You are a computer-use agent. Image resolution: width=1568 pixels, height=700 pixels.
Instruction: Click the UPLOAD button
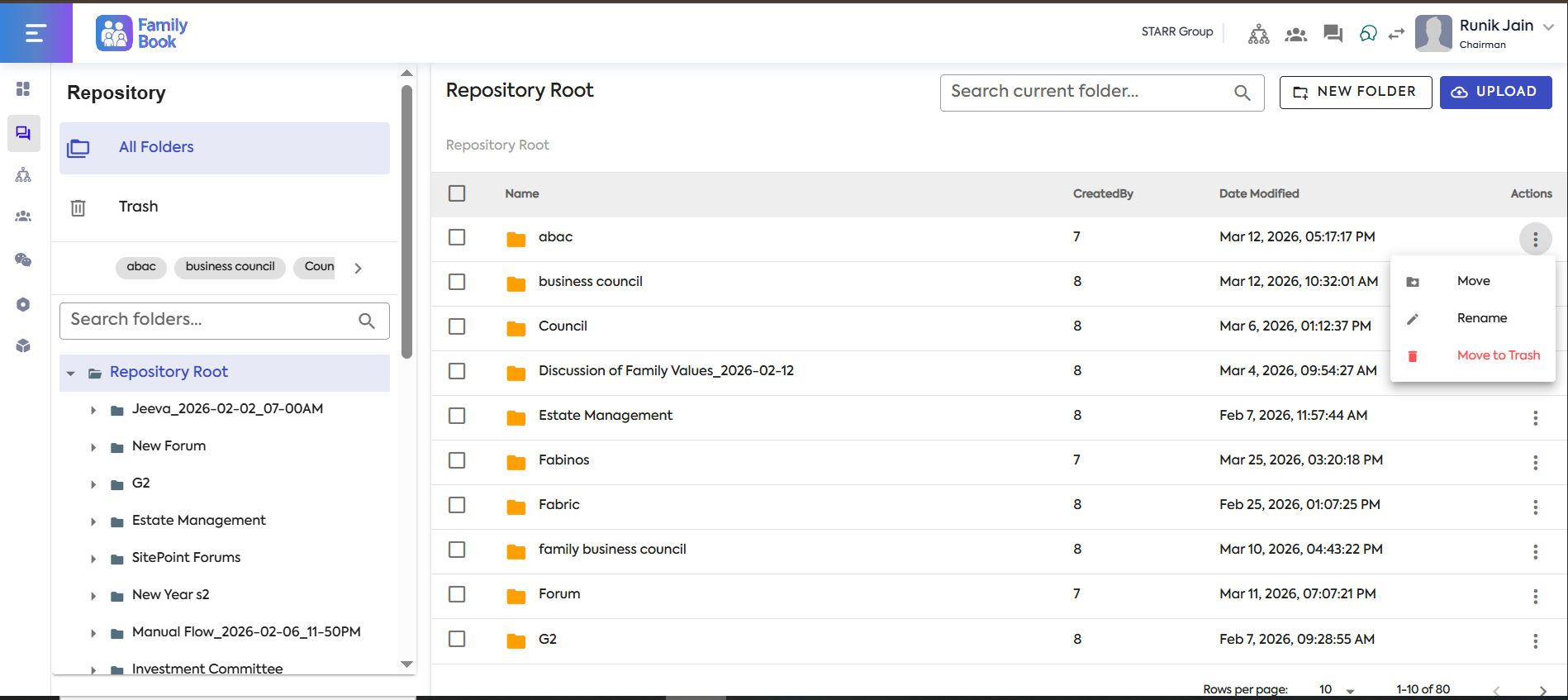[1496, 92]
